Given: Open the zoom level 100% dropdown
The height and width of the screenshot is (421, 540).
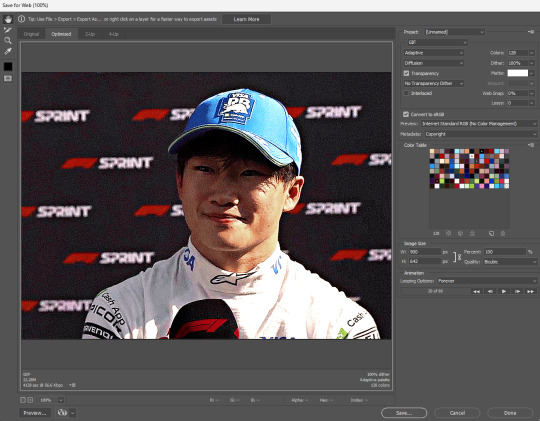Looking at the screenshot, I should coord(61,400).
